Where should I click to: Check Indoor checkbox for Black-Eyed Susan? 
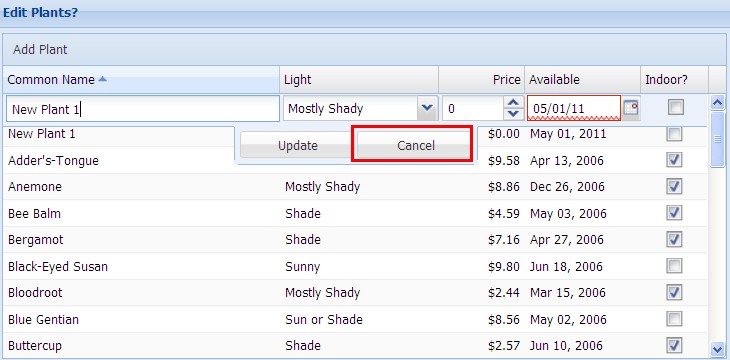675,266
